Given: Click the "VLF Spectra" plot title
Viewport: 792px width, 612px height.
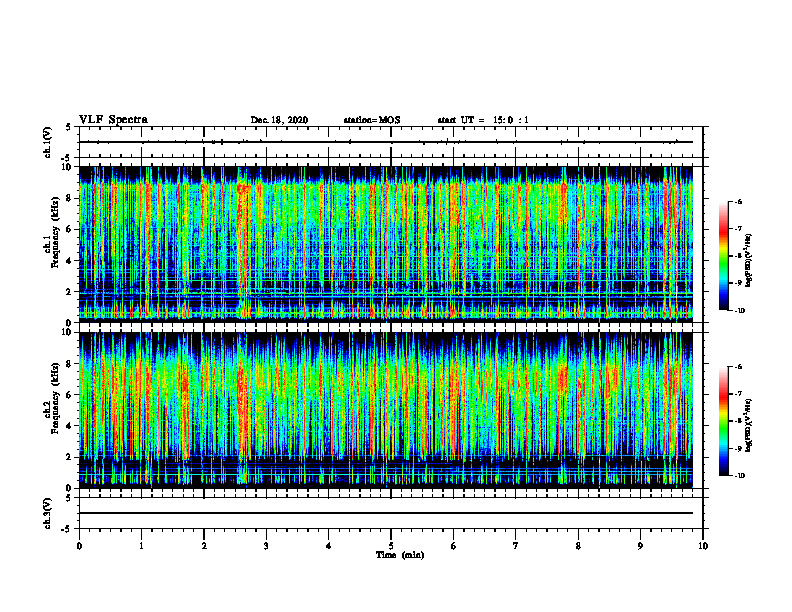Looking at the screenshot, I should [113, 119].
